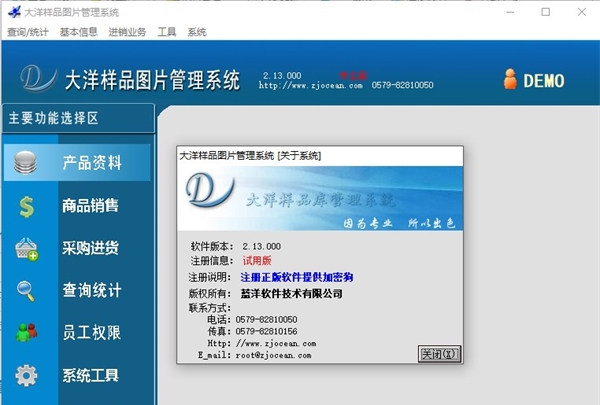Click the magnifying glass query icon
Image resolution: width=600 pixels, height=405 pixels.
pos(26,291)
